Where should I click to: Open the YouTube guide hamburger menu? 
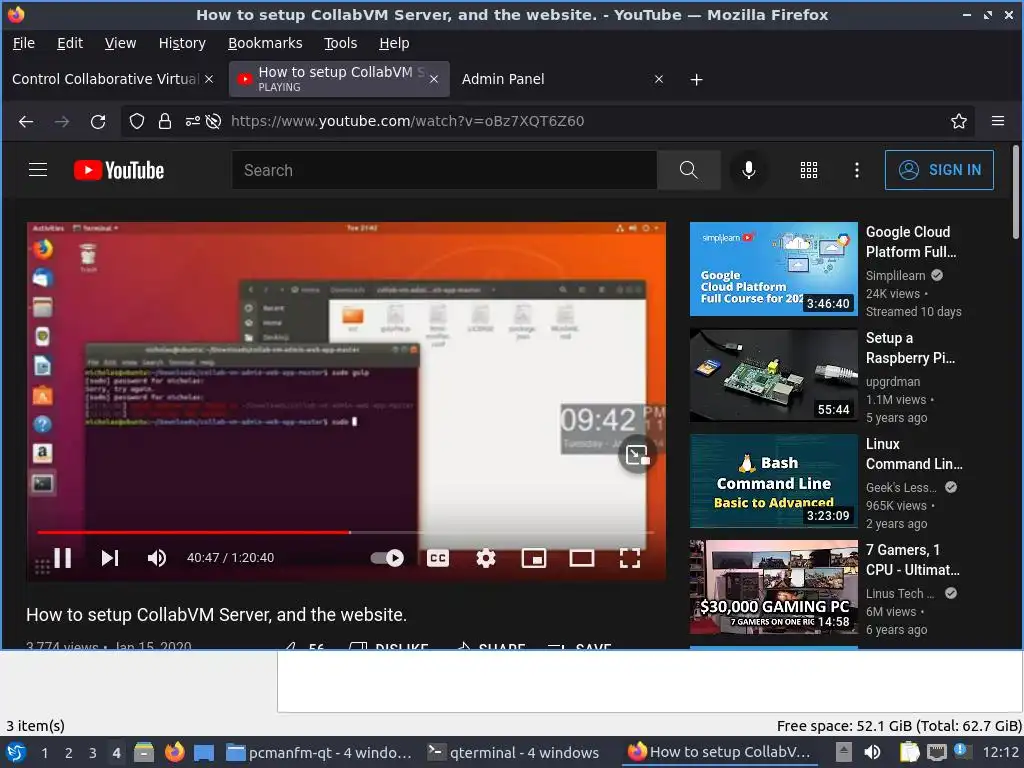[x=38, y=170]
